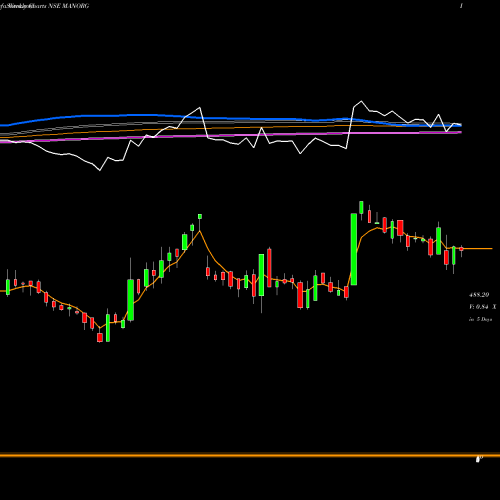Screen dimensions: 500x500
Task: Click the 'in 5 Days' label
Action: click(x=480, y=319)
